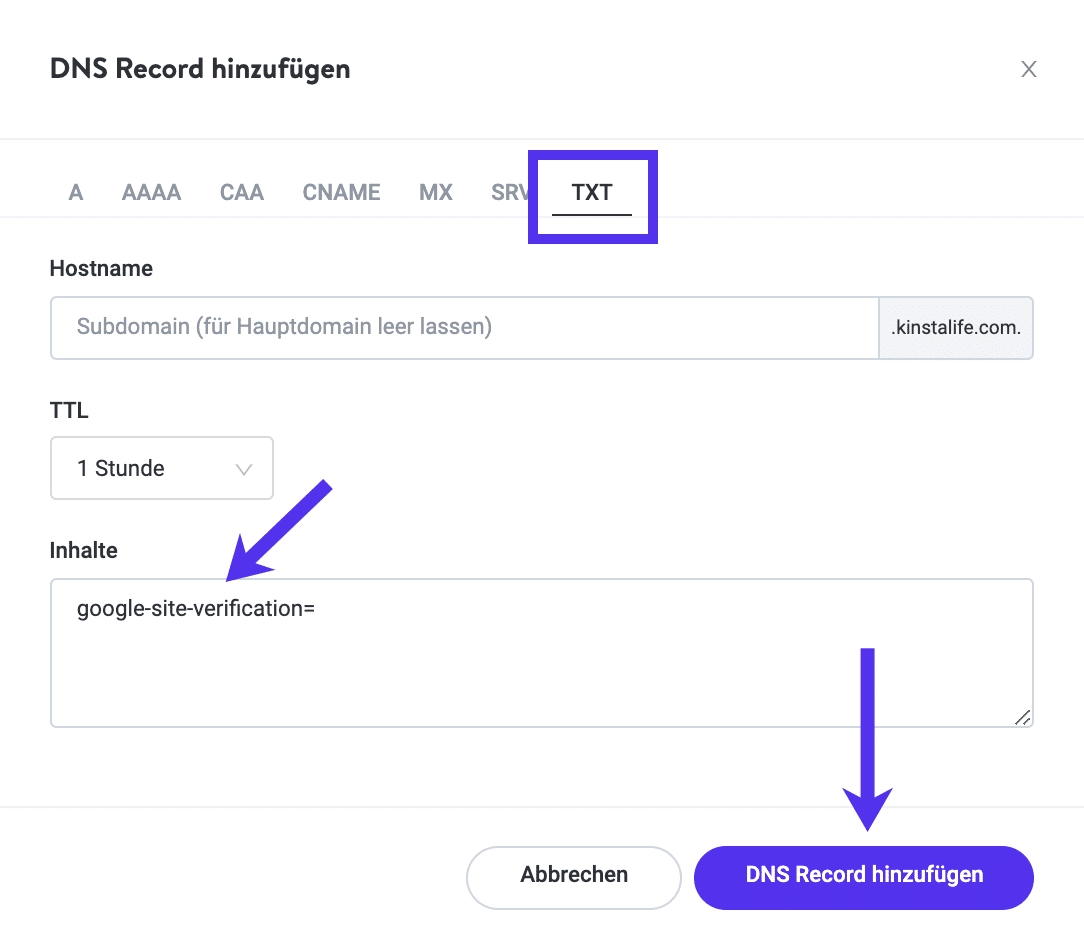Click the resize handle of the Inhalte box

click(1022, 717)
